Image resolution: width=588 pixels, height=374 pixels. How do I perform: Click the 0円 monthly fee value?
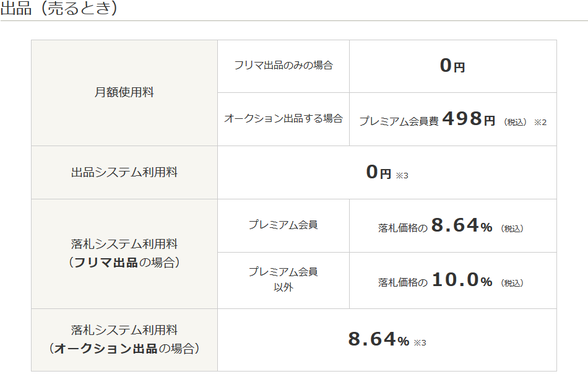point(452,66)
